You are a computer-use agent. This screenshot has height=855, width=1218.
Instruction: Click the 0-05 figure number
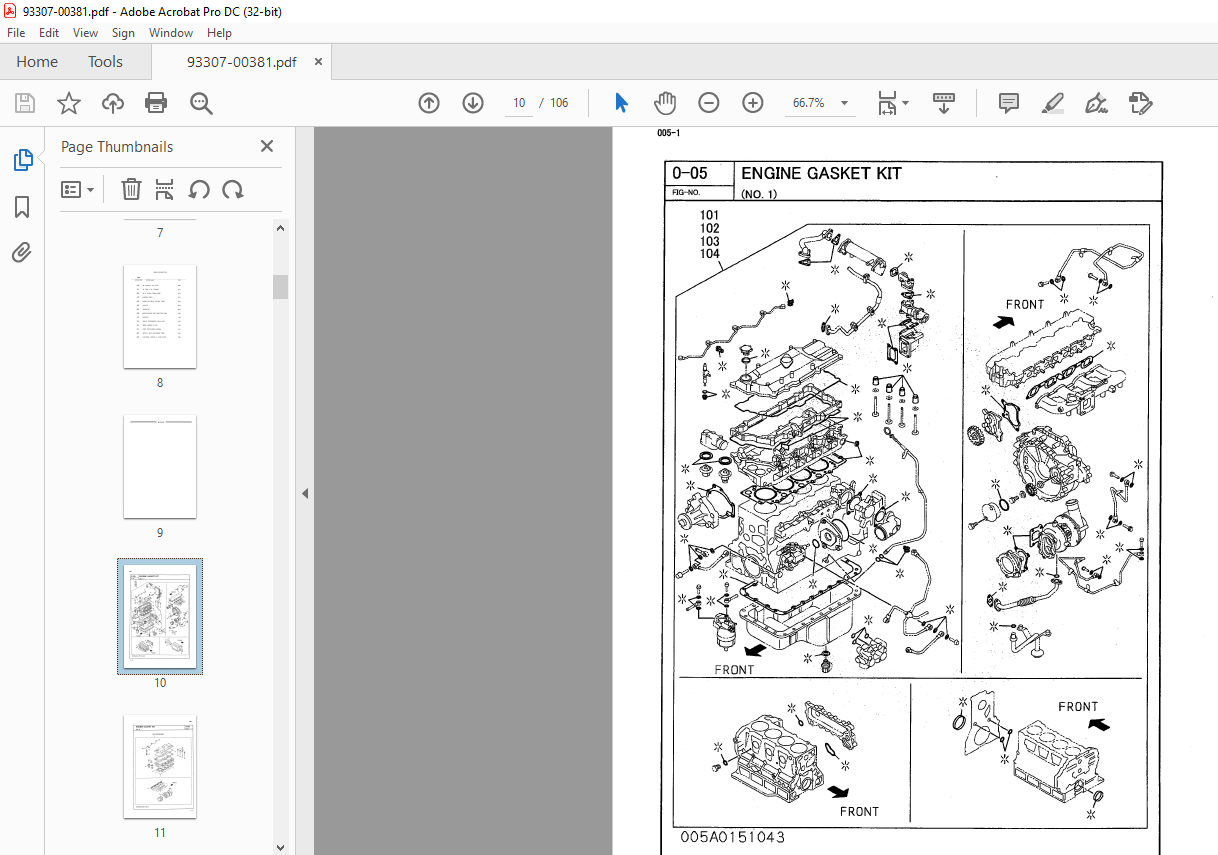690,173
